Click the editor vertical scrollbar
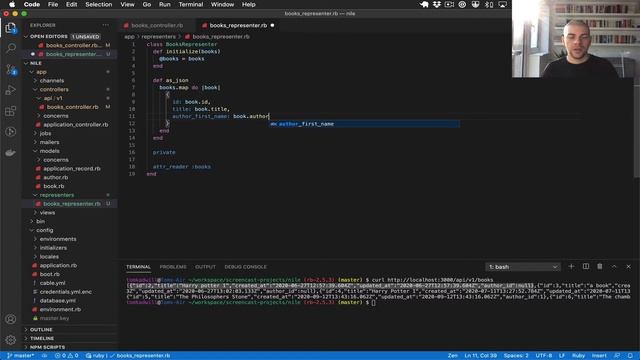 click(636, 131)
